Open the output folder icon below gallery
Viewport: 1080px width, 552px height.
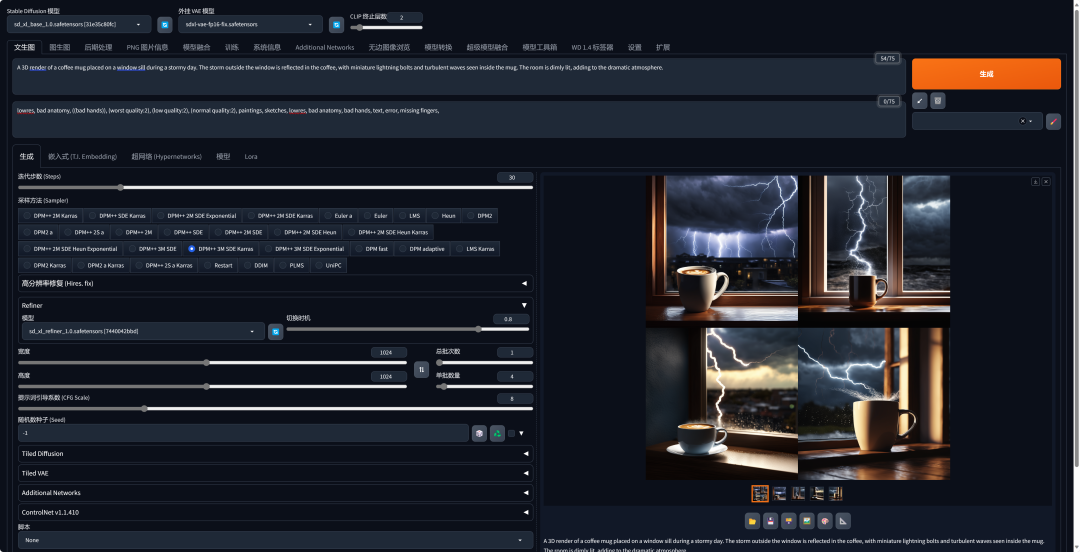pos(752,520)
